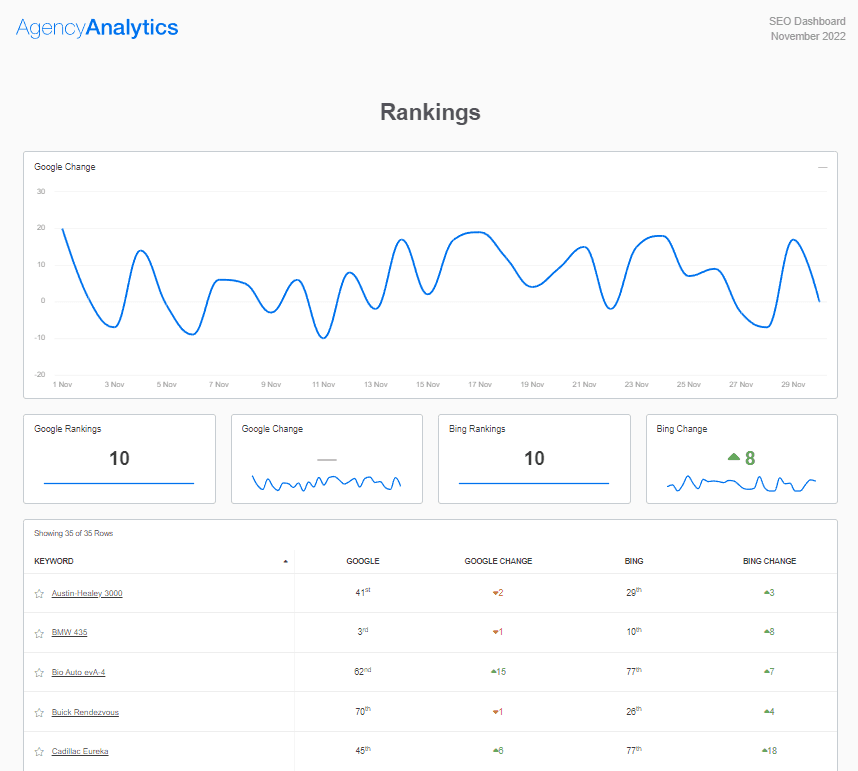Click the Buick Rendezvous star icon
Screen dimensions: 858x771
coord(39,712)
